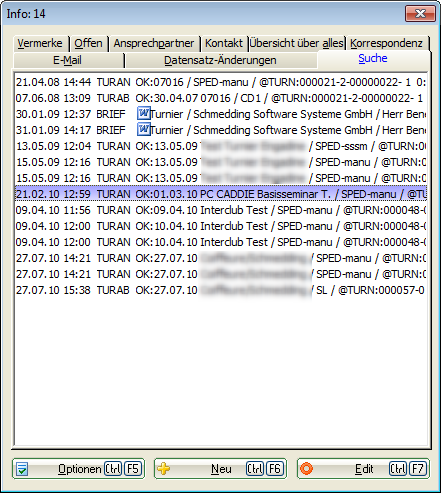
Task: Click the Word icon in the 31.01.09 BRIEF row
Action: tap(143, 130)
